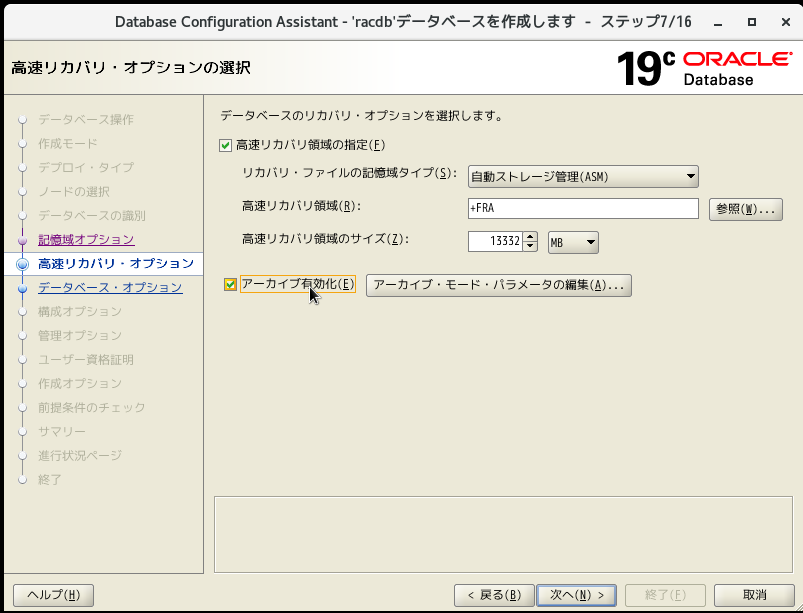Click the データベースの識別 step label
This screenshot has width=803, height=613.
[x=92, y=216]
